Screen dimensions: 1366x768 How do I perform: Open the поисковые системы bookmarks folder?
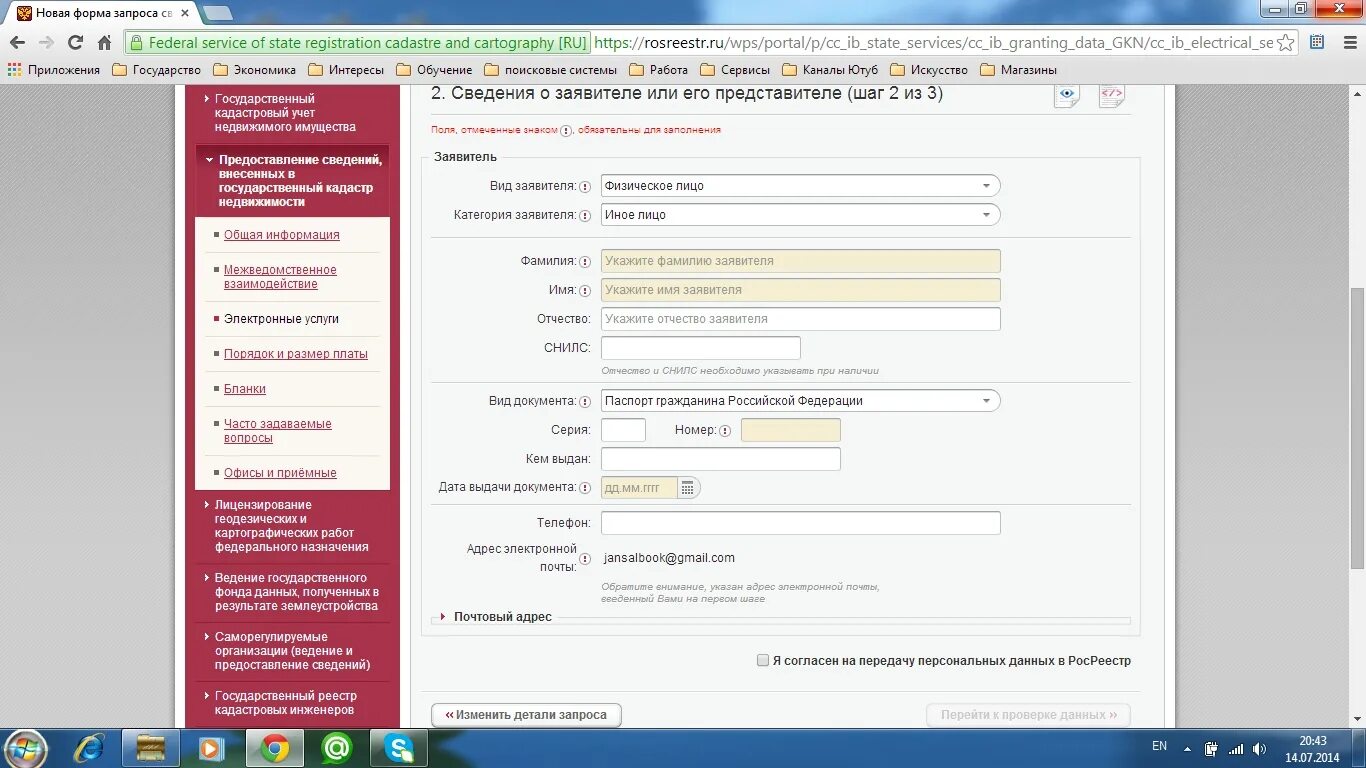point(550,70)
